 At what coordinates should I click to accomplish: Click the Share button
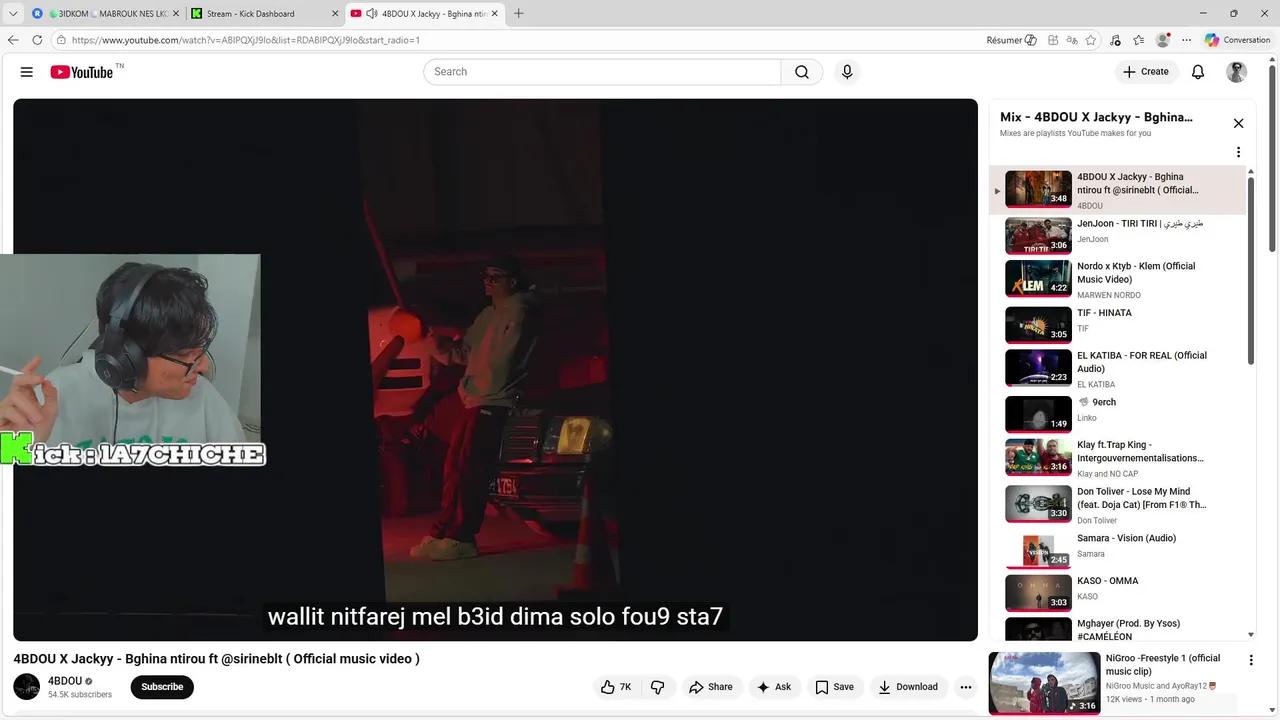(710, 687)
